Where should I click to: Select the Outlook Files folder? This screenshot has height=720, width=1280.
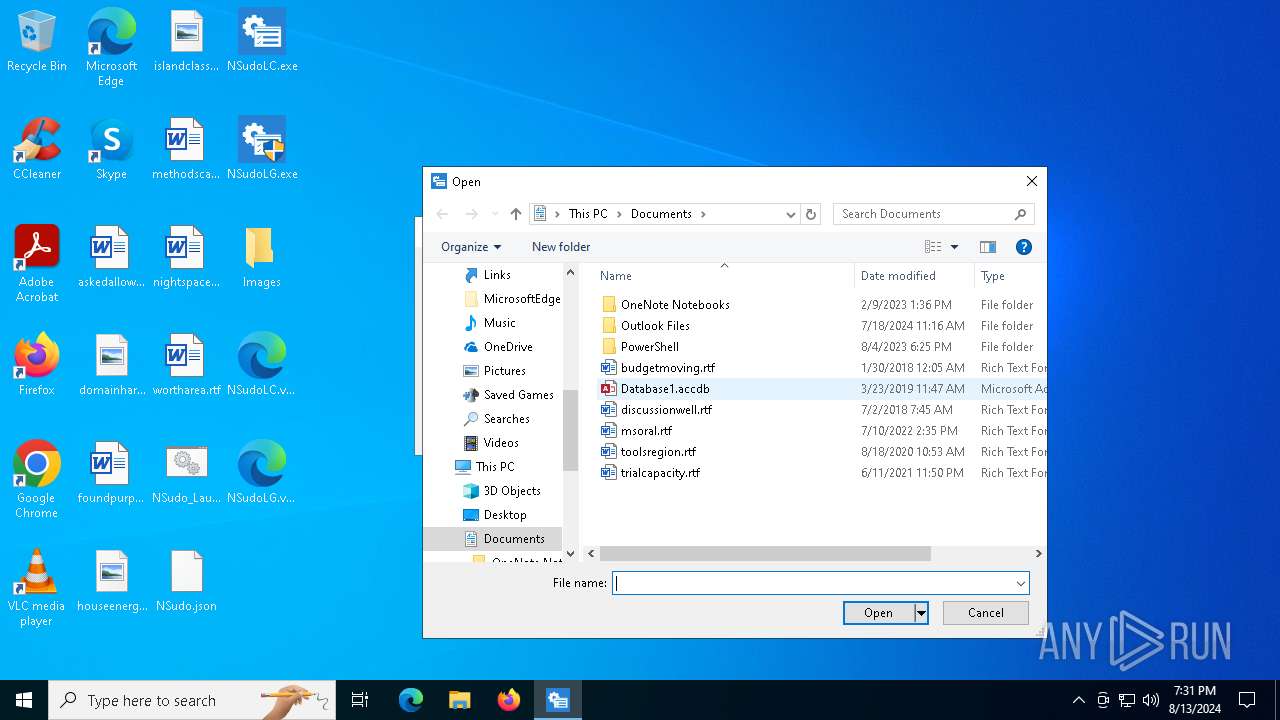click(655, 326)
